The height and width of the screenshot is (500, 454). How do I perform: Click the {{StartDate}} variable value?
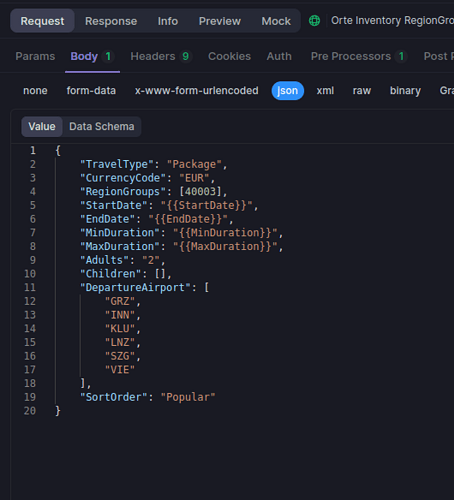[x=206, y=205]
